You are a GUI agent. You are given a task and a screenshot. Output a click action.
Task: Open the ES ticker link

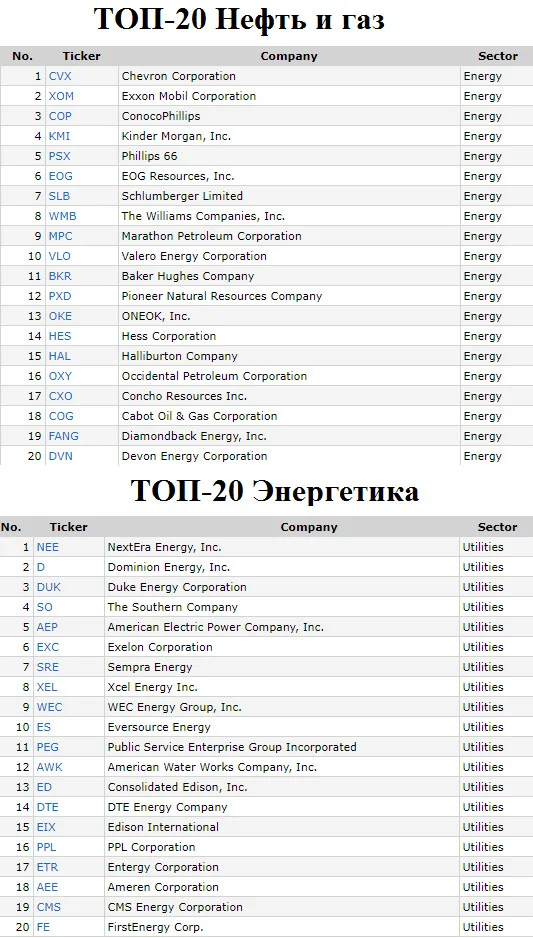pos(44,727)
